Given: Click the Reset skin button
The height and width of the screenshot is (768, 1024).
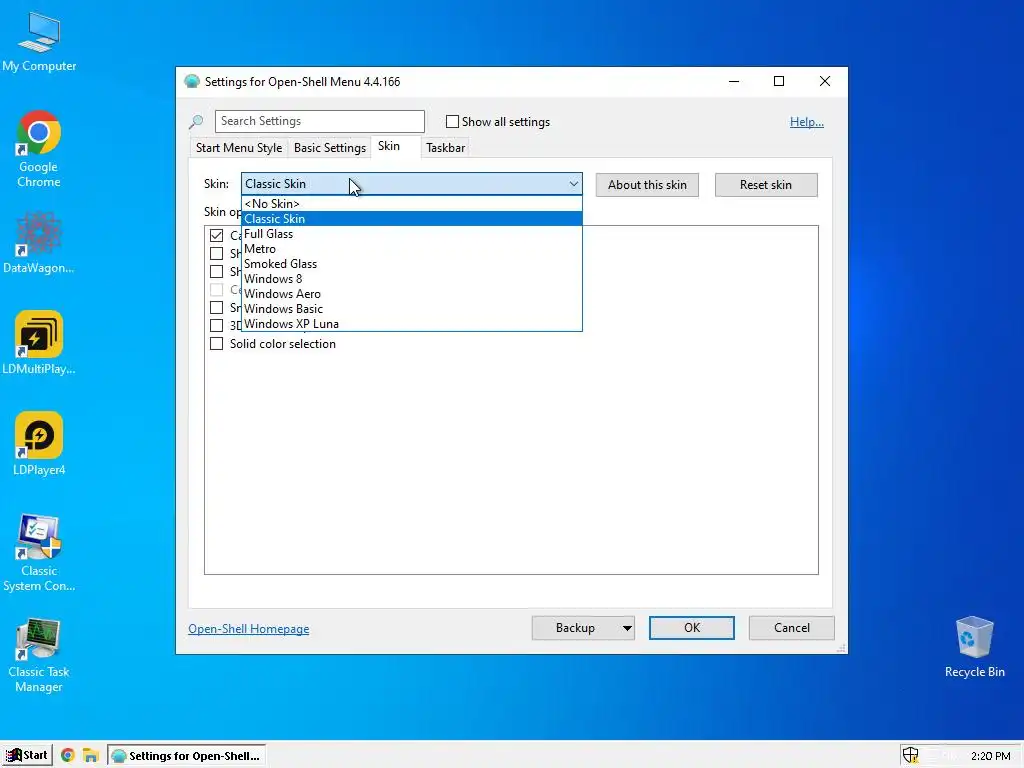Looking at the screenshot, I should [766, 185].
